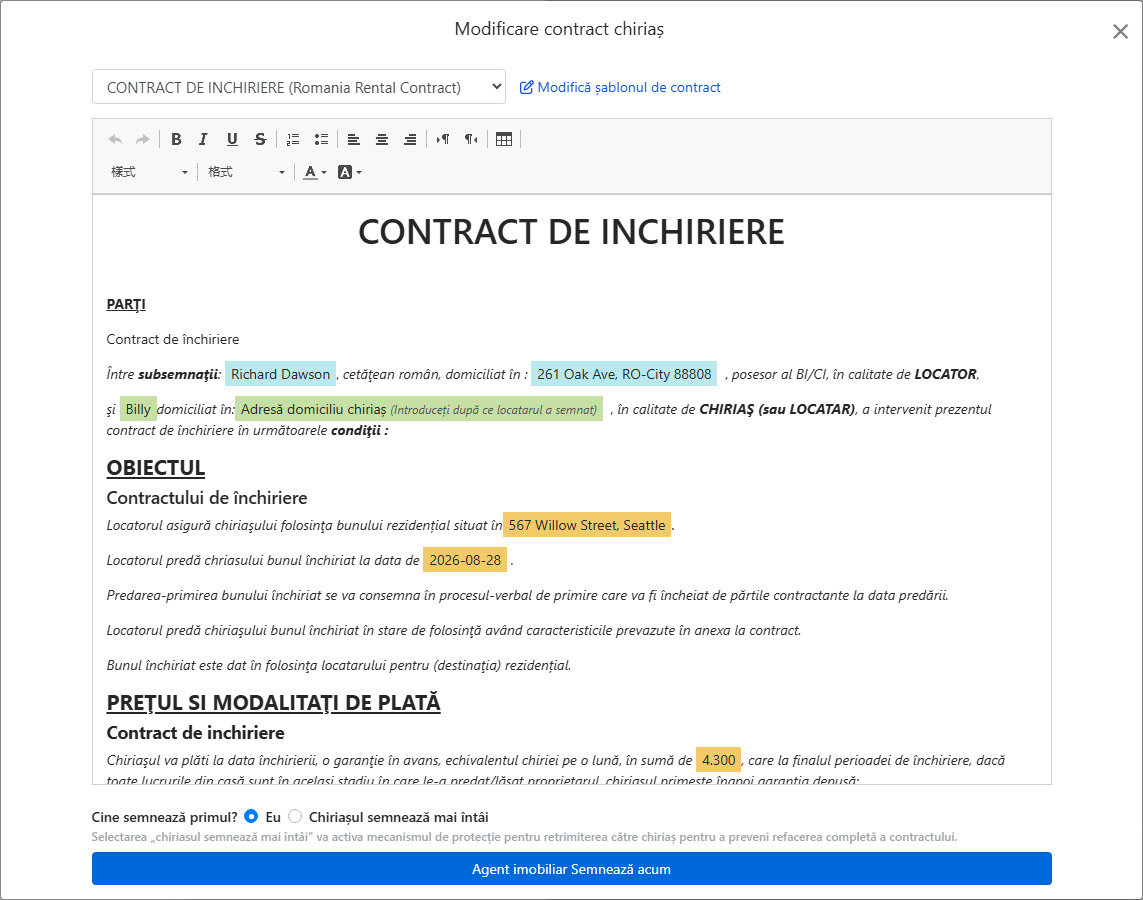Close the Modificare contract chiriaș dialog

tap(1120, 31)
